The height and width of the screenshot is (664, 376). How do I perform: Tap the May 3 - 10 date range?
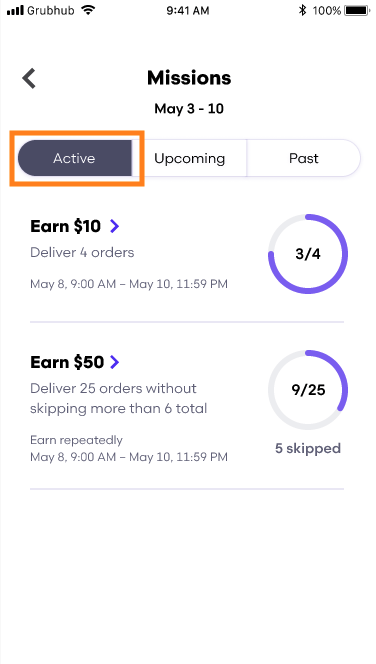(189, 109)
